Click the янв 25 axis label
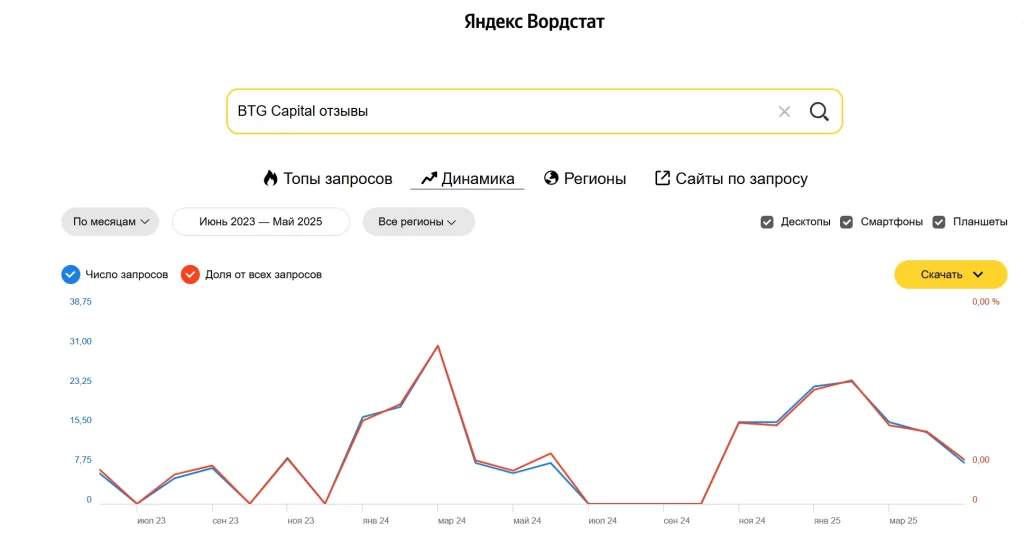Screen dimensions: 1024x540 pyautogui.click(x=827, y=520)
